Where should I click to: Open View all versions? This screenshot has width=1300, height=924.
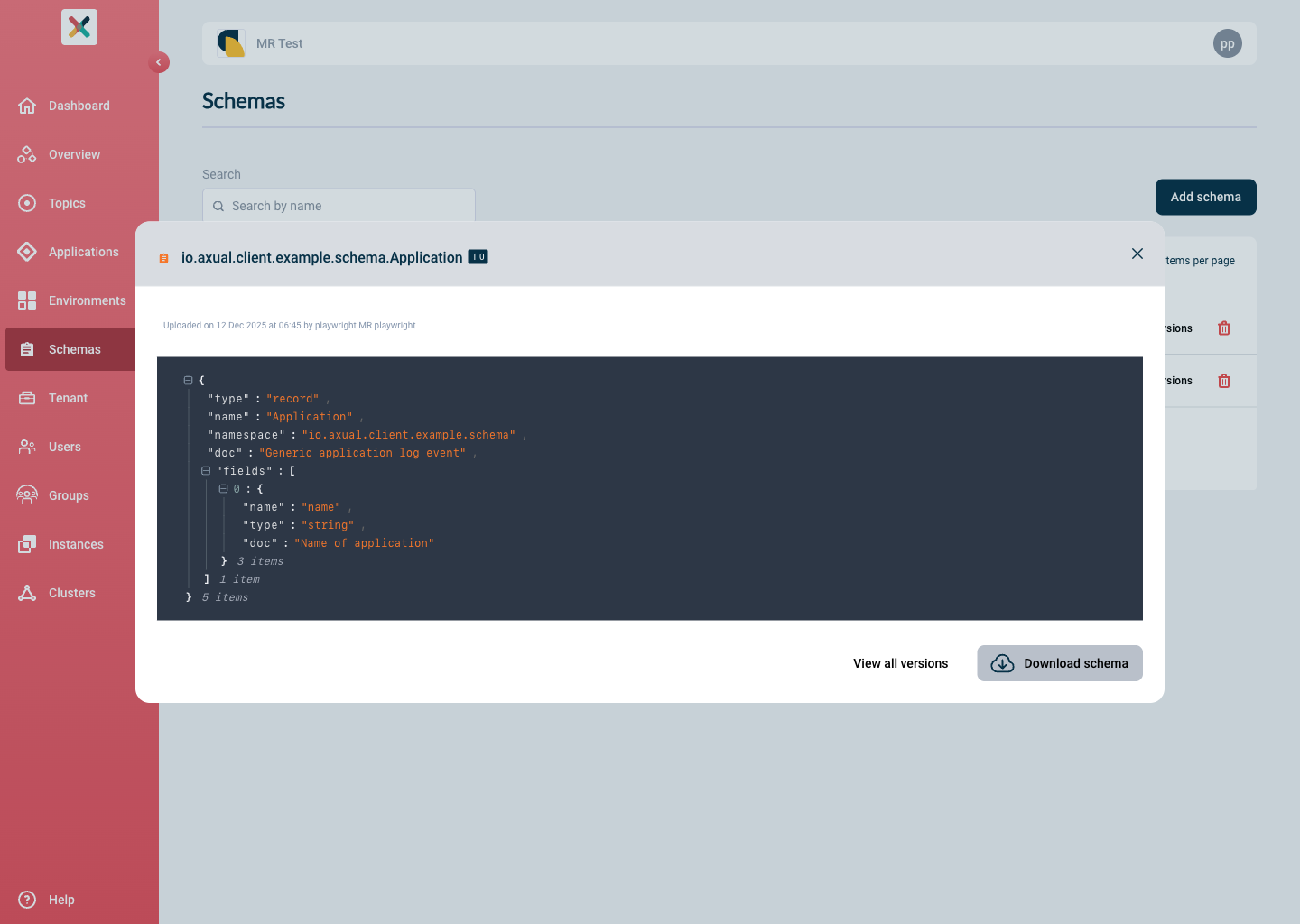pos(900,663)
